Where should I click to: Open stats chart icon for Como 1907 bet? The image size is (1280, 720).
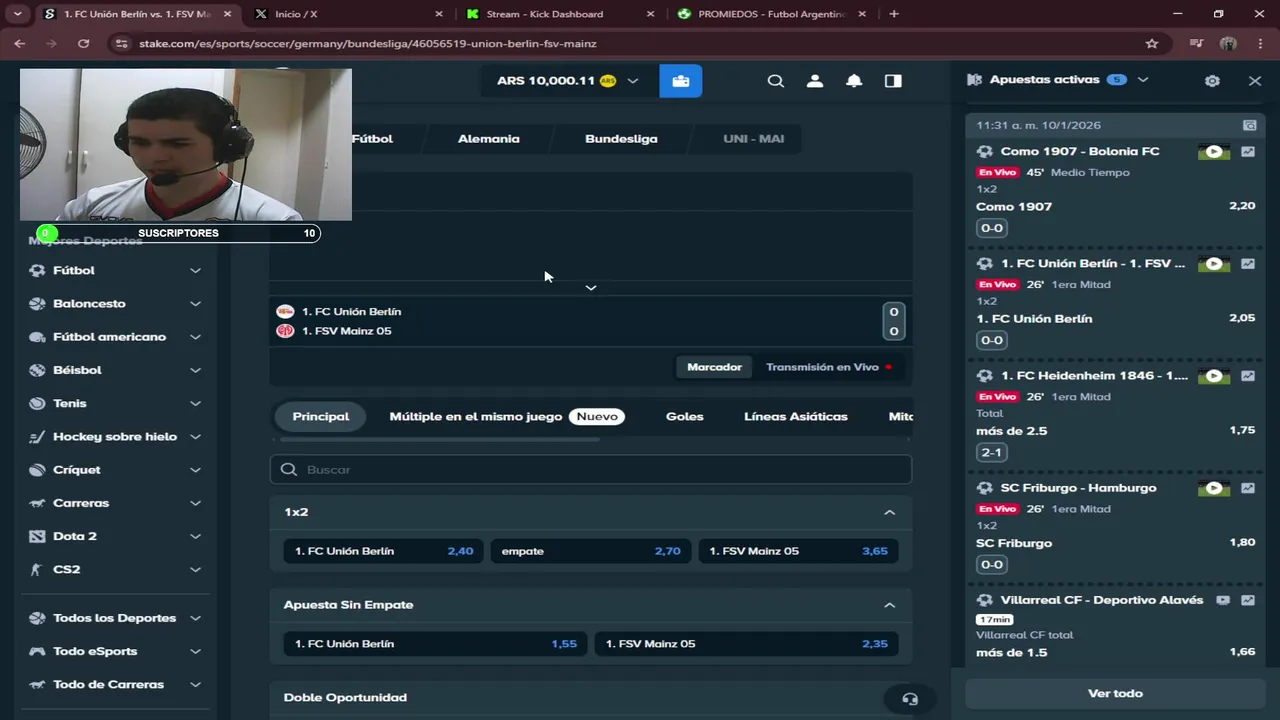point(1248,152)
